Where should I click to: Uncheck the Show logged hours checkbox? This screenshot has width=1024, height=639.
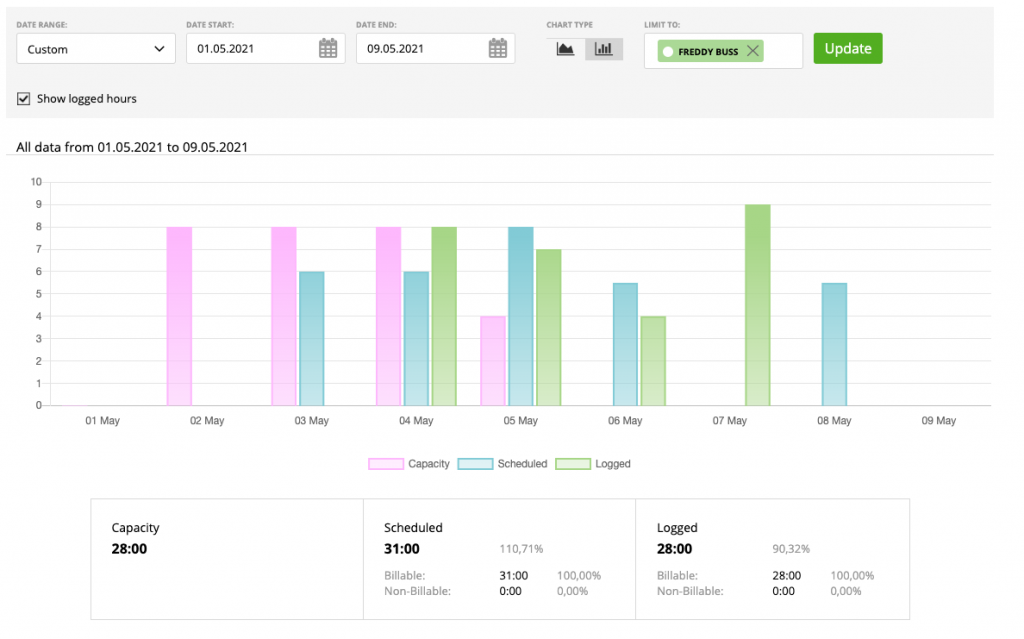pyautogui.click(x=22, y=99)
